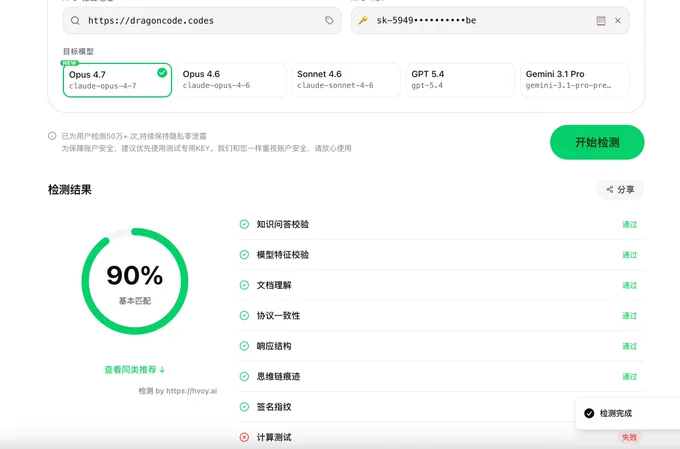Start detection with the 开始检测 button
680x449 pixels.
click(x=597, y=142)
